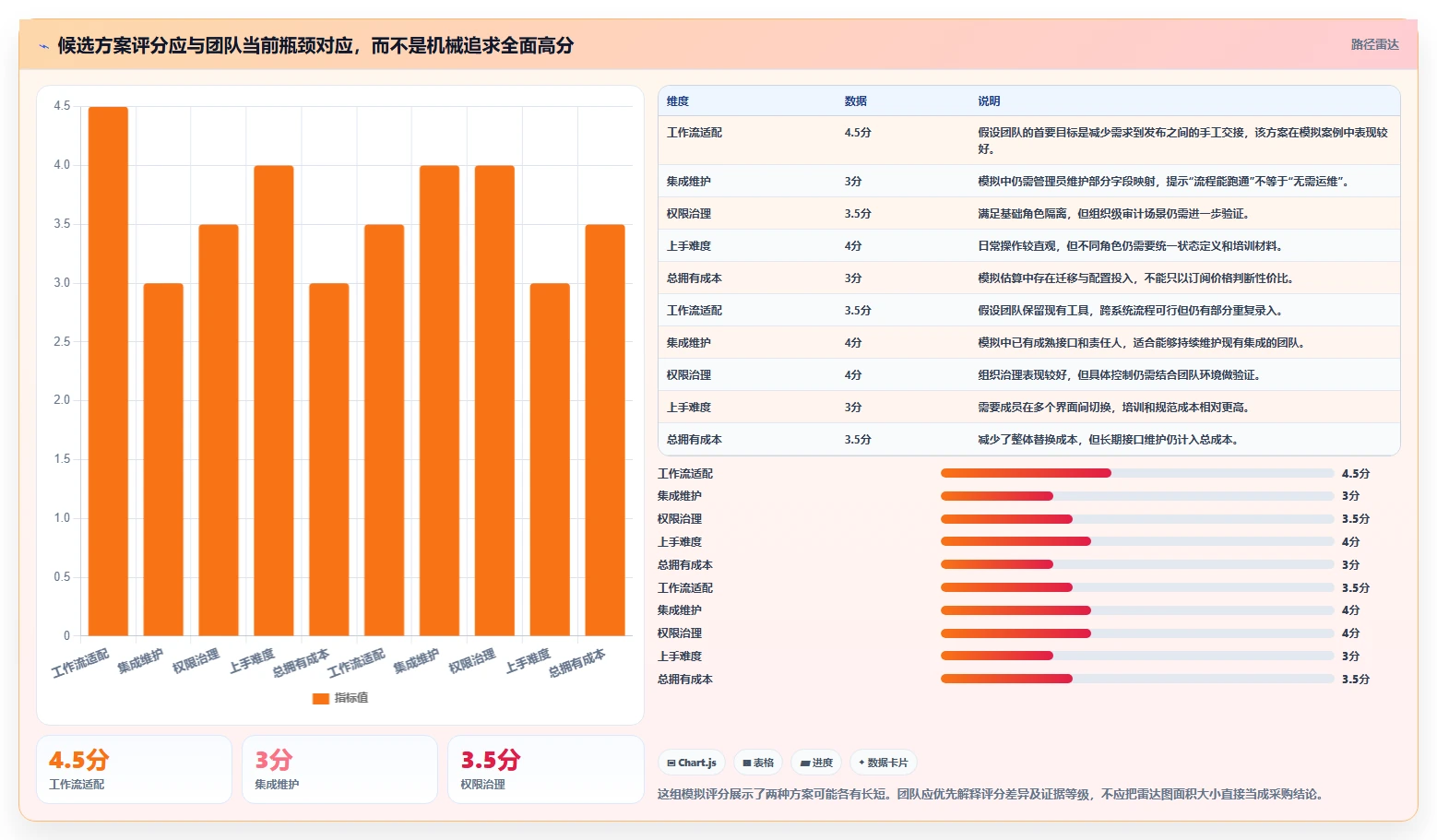Image resolution: width=1437 pixels, height=840 pixels.
Task: Click the 权限治理 progress bar showing 3.5分
Action: [1137, 519]
